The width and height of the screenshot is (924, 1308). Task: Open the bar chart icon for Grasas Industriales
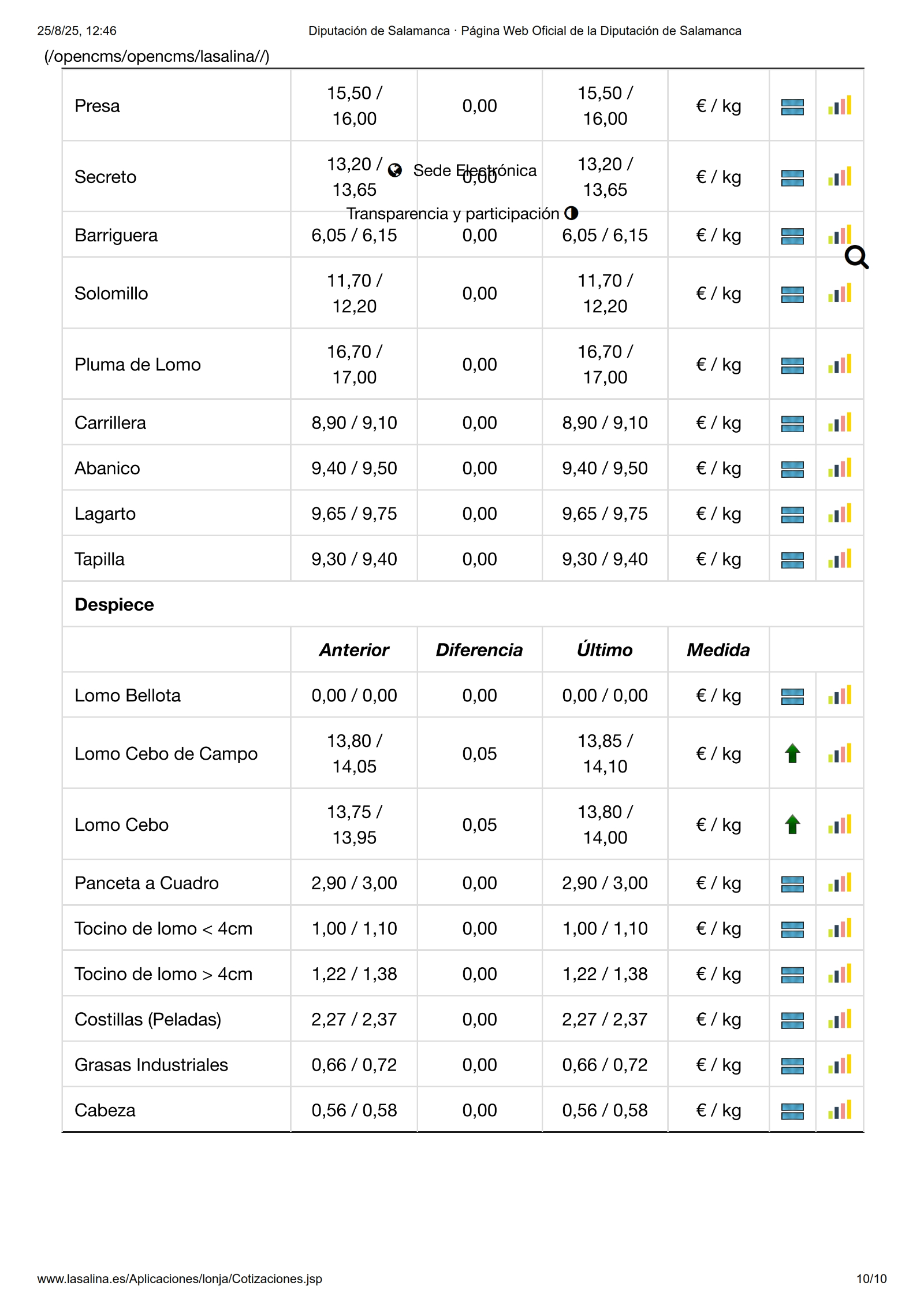(x=839, y=1064)
